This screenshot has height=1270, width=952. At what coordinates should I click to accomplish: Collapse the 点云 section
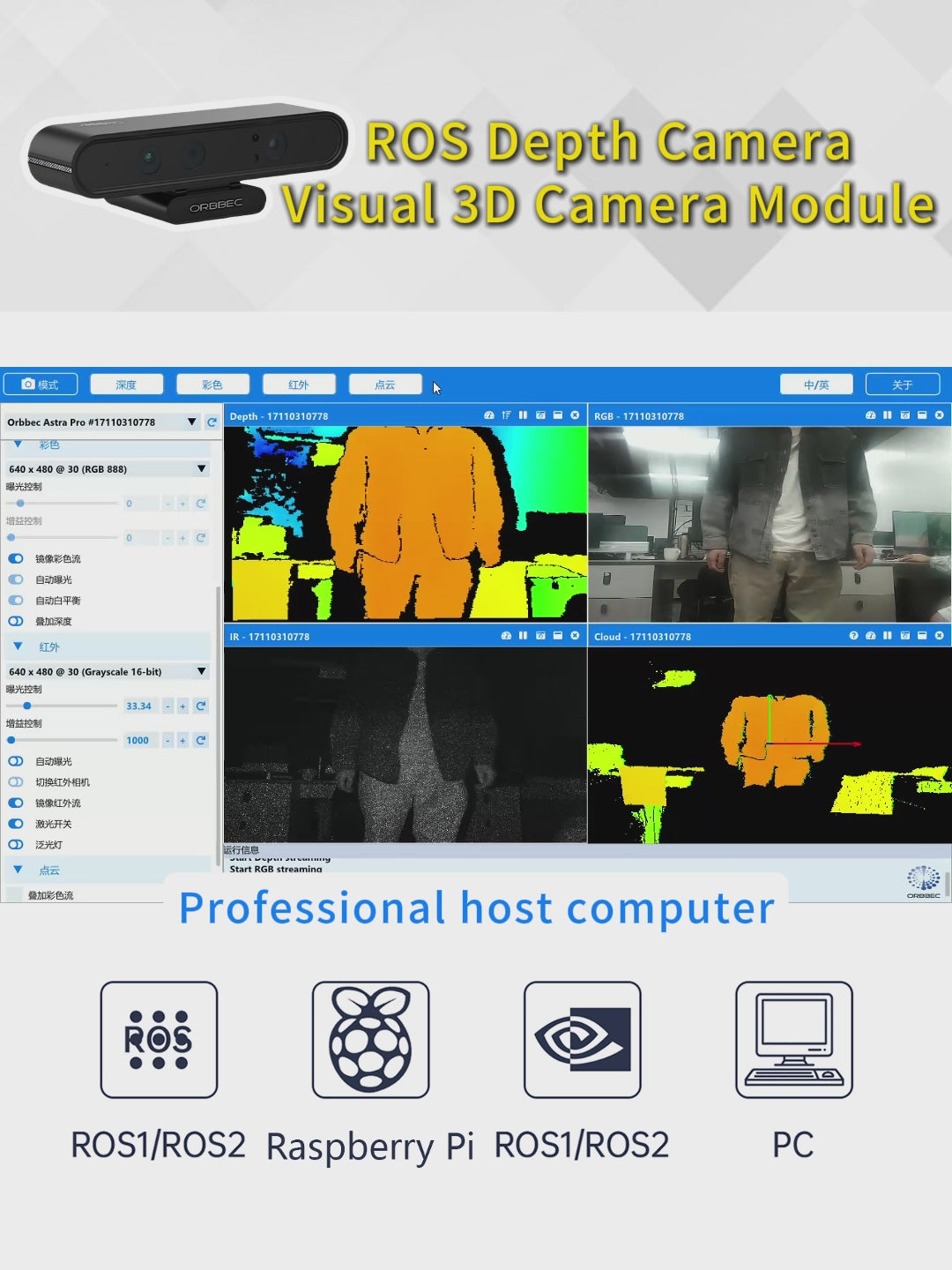click(x=18, y=870)
